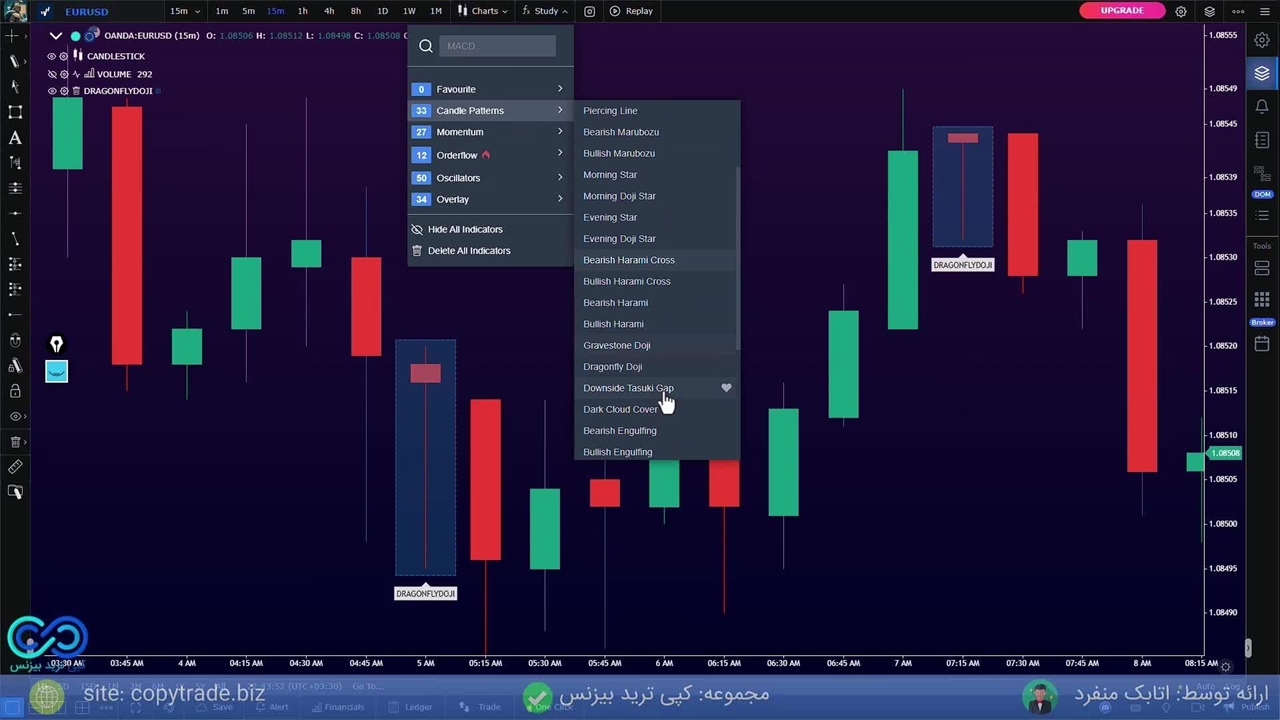Screen dimensions: 1280x720
Task: Click Delete All Indicators
Action: [468, 251]
